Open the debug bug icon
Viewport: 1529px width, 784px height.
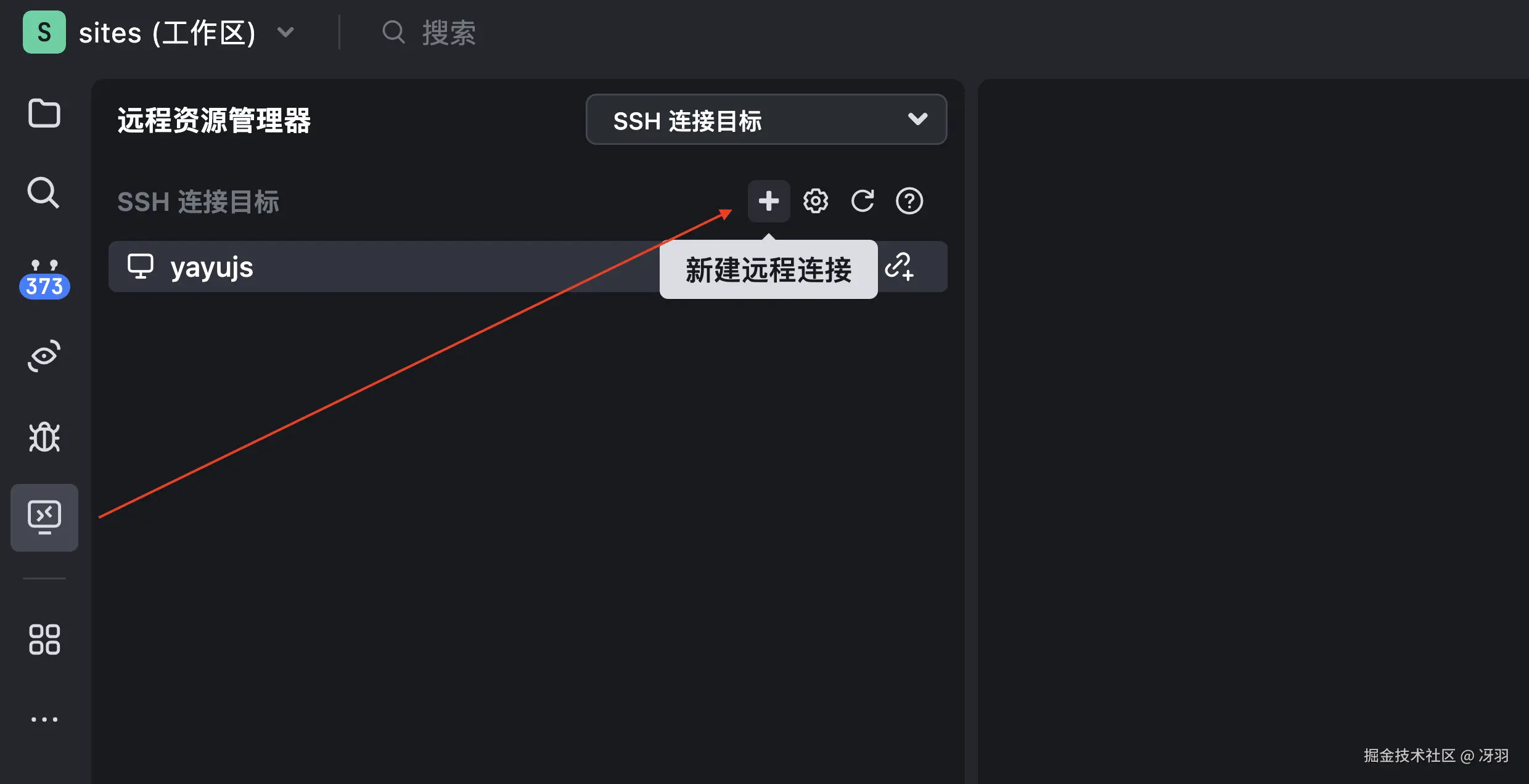tap(44, 437)
